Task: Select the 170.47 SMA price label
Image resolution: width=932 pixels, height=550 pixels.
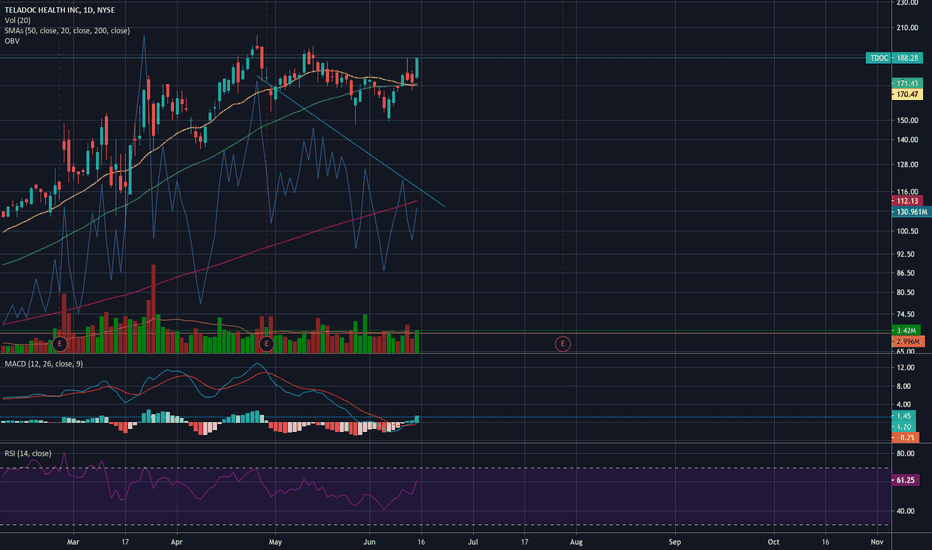Action: pyautogui.click(x=907, y=94)
